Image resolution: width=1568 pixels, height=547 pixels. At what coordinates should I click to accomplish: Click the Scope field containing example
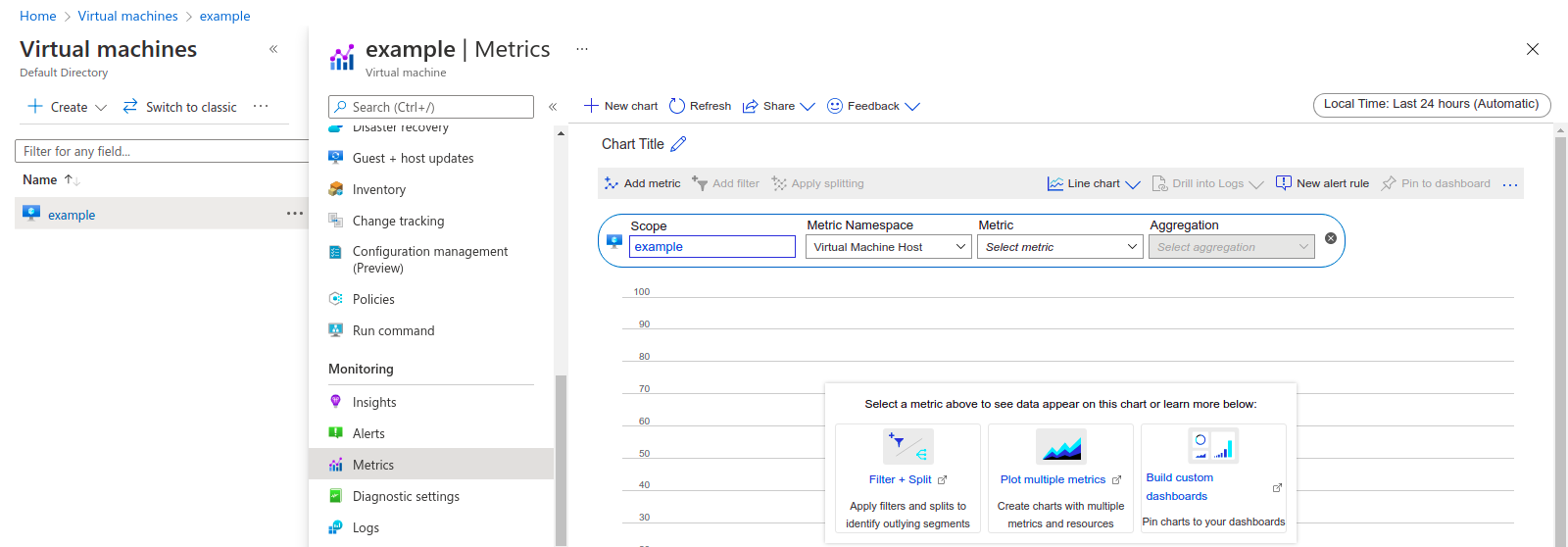[x=711, y=247]
